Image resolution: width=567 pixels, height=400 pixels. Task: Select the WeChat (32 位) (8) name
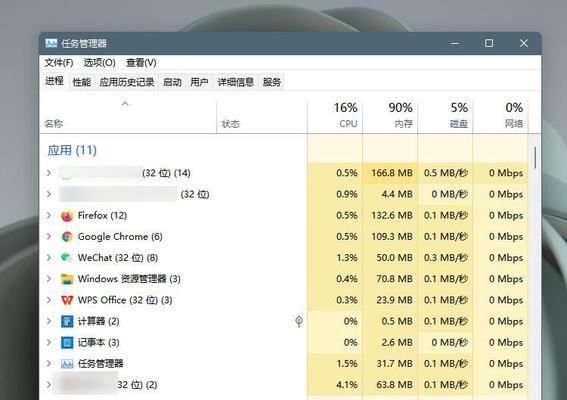[x=118, y=258]
